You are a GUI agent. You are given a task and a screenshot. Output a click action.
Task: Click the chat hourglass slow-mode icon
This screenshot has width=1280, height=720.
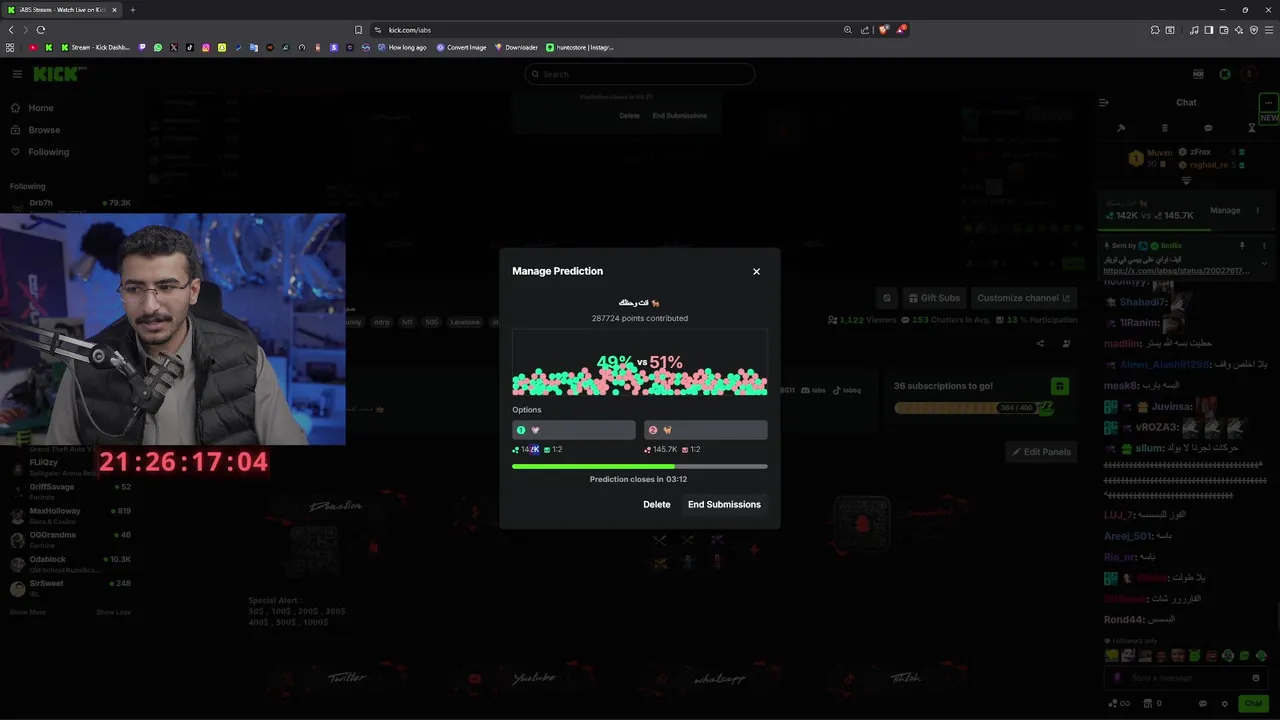click(x=1251, y=128)
